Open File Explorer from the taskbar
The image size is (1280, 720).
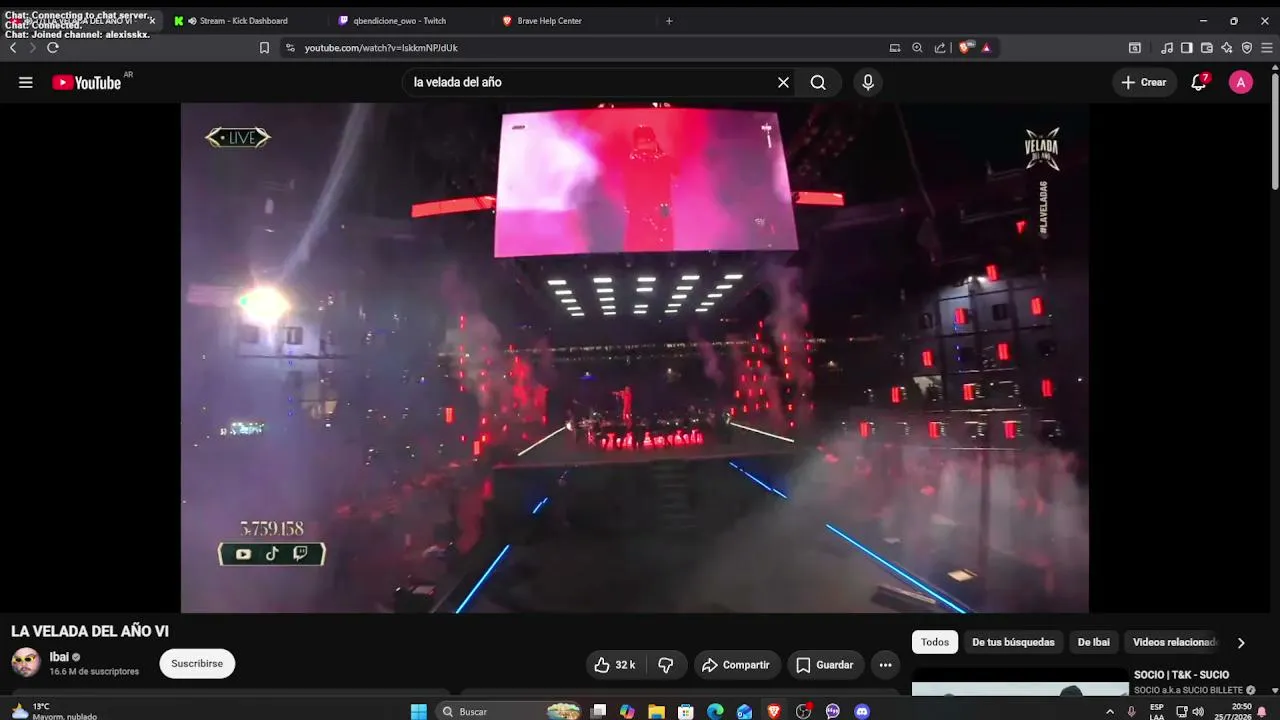[656, 711]
